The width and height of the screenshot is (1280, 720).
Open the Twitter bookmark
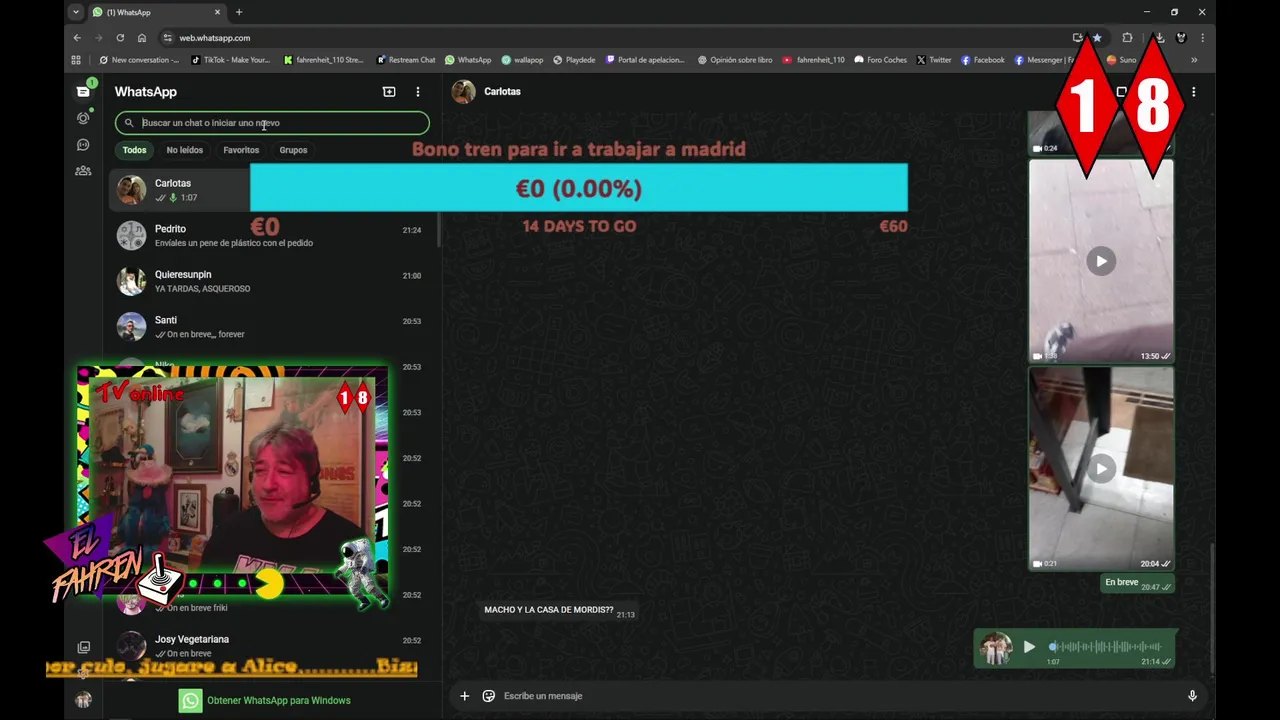[x=934, y=60]
